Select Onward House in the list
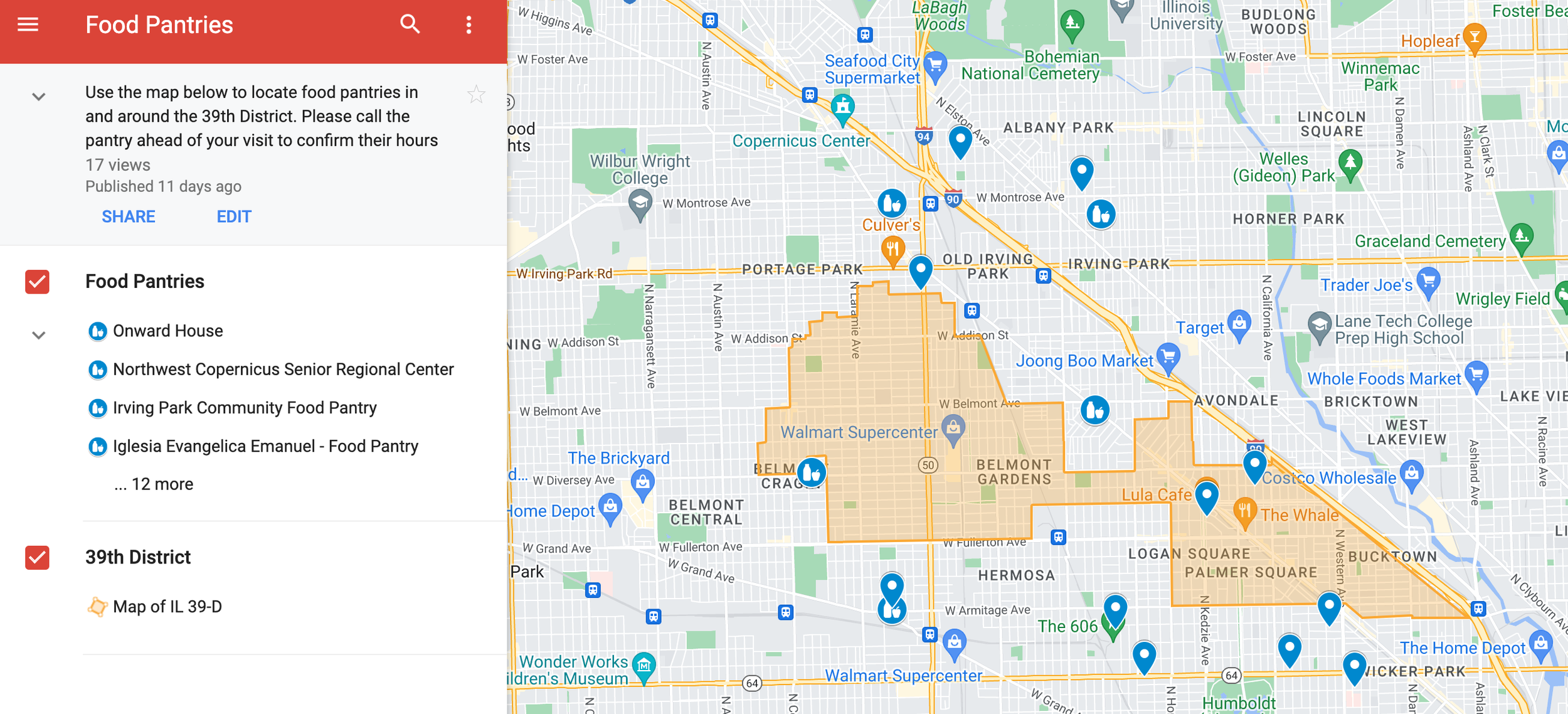The image size is (1568, 714). click(x=167, y=331)
